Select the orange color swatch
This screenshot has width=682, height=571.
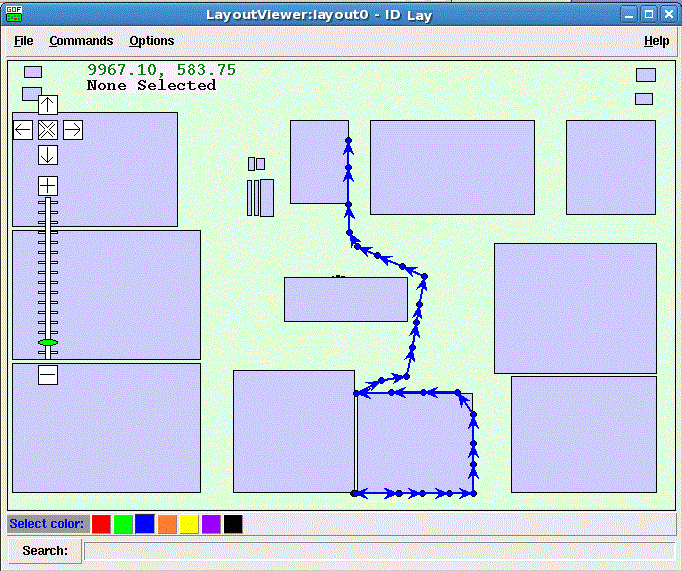[167, 524]
